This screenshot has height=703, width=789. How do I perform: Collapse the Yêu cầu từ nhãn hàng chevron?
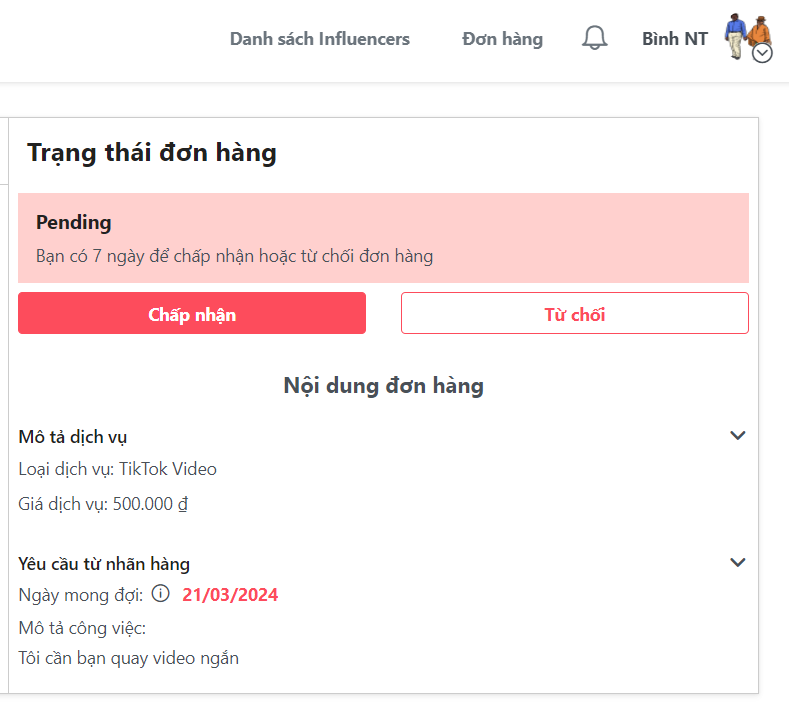738,563
